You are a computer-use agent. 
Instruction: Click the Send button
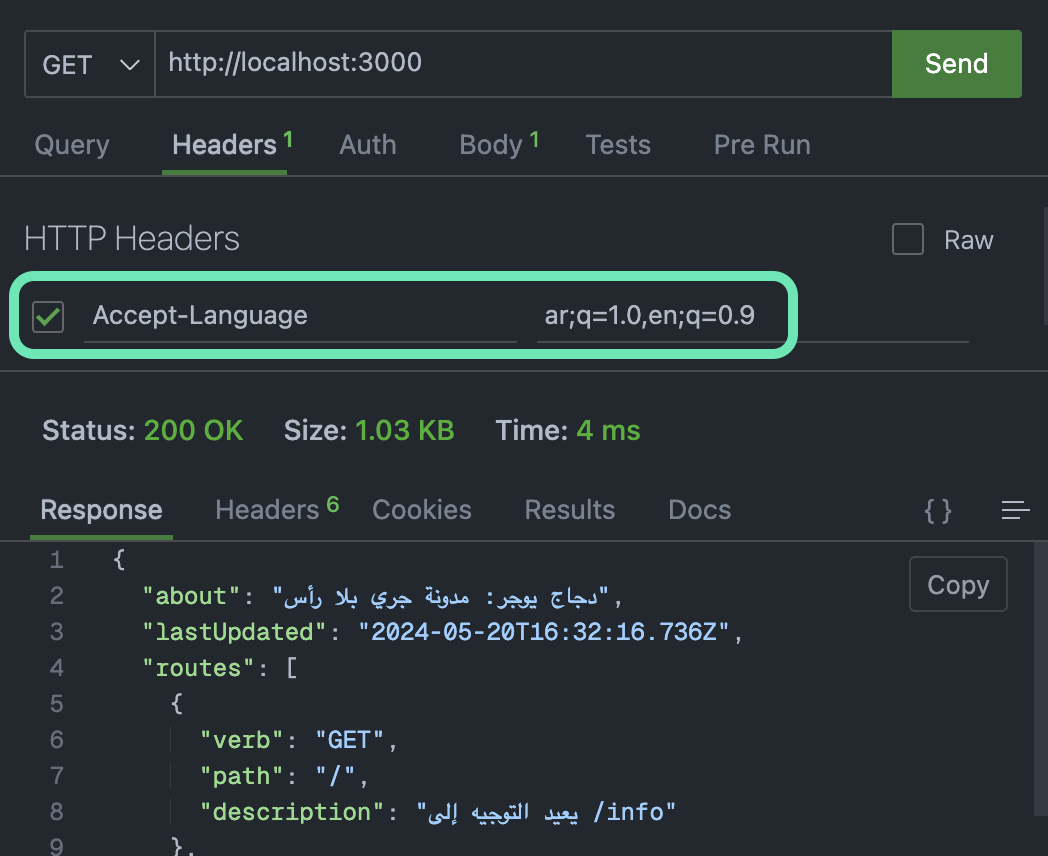(955, 63)
